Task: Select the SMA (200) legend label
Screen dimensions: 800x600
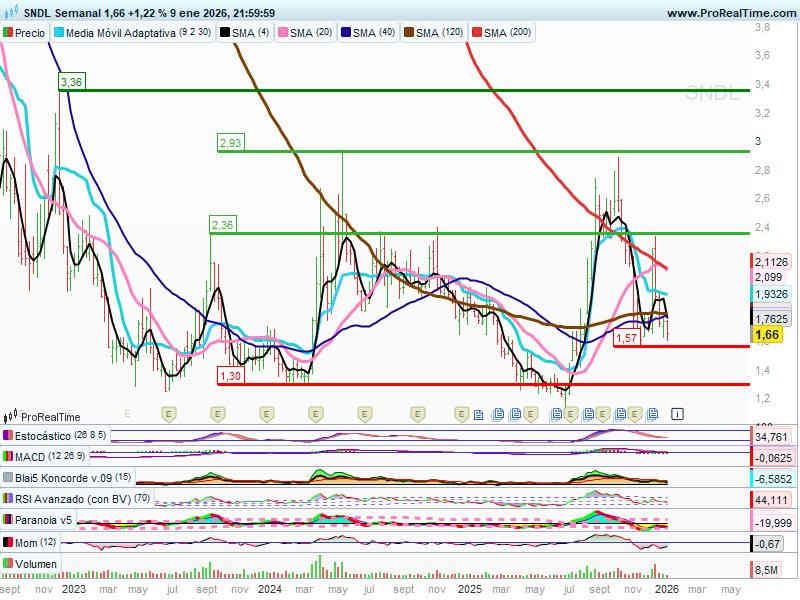Action: point(508,33)
